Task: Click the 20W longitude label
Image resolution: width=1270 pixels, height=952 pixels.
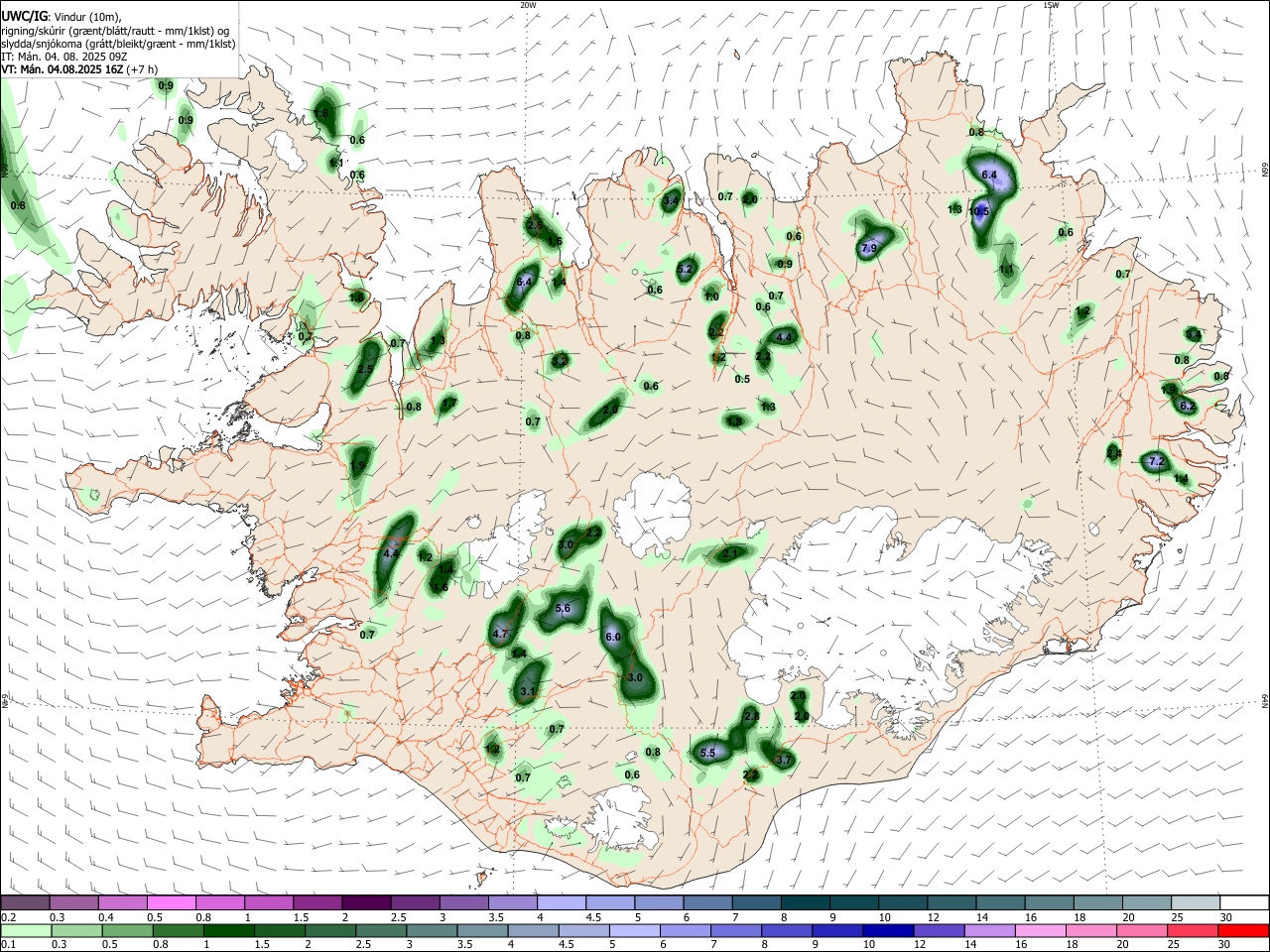Action: click(528, 5)
